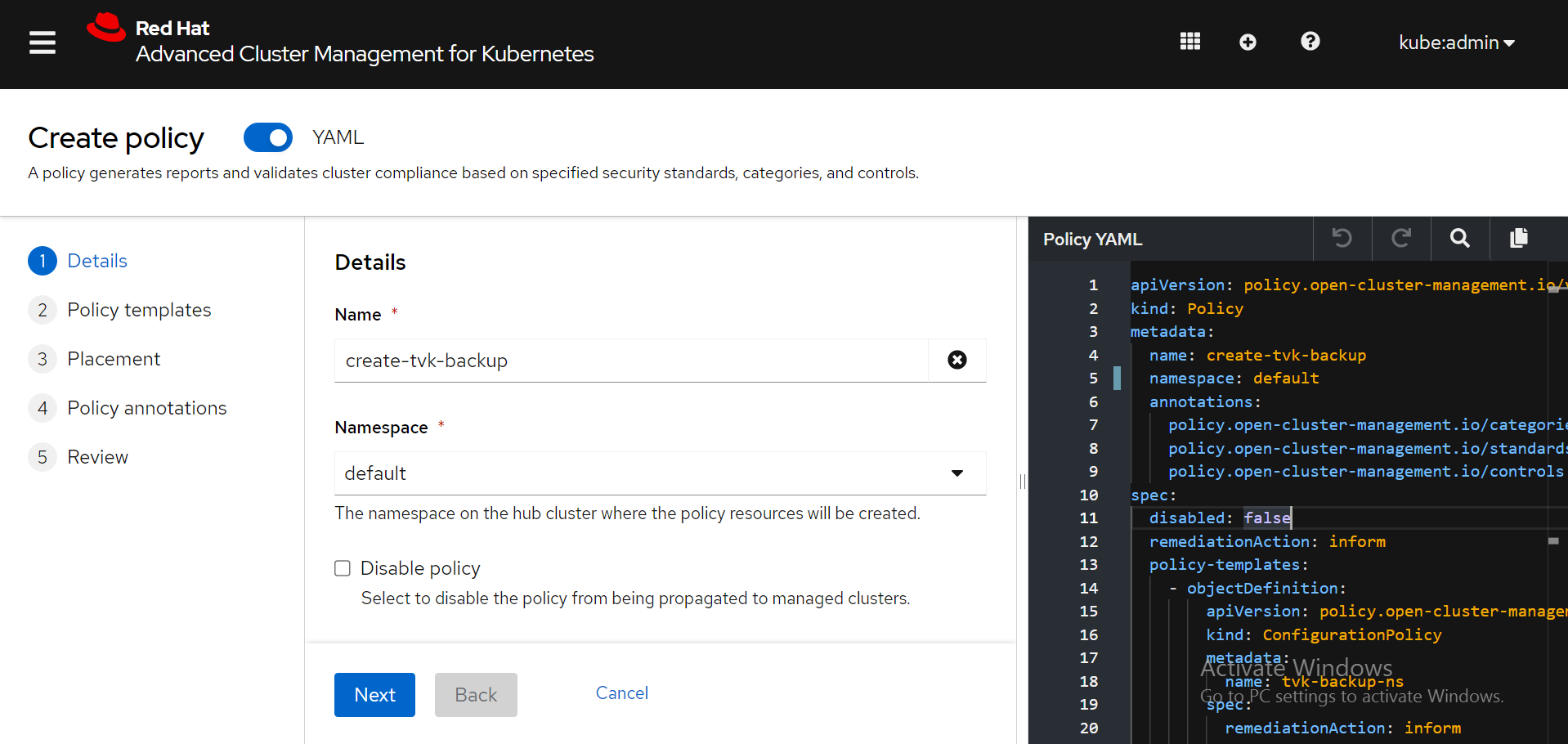Copy the Policy YAML to clipboard
This screenshot has height=744, width=1568.
tap(1518, 238)
